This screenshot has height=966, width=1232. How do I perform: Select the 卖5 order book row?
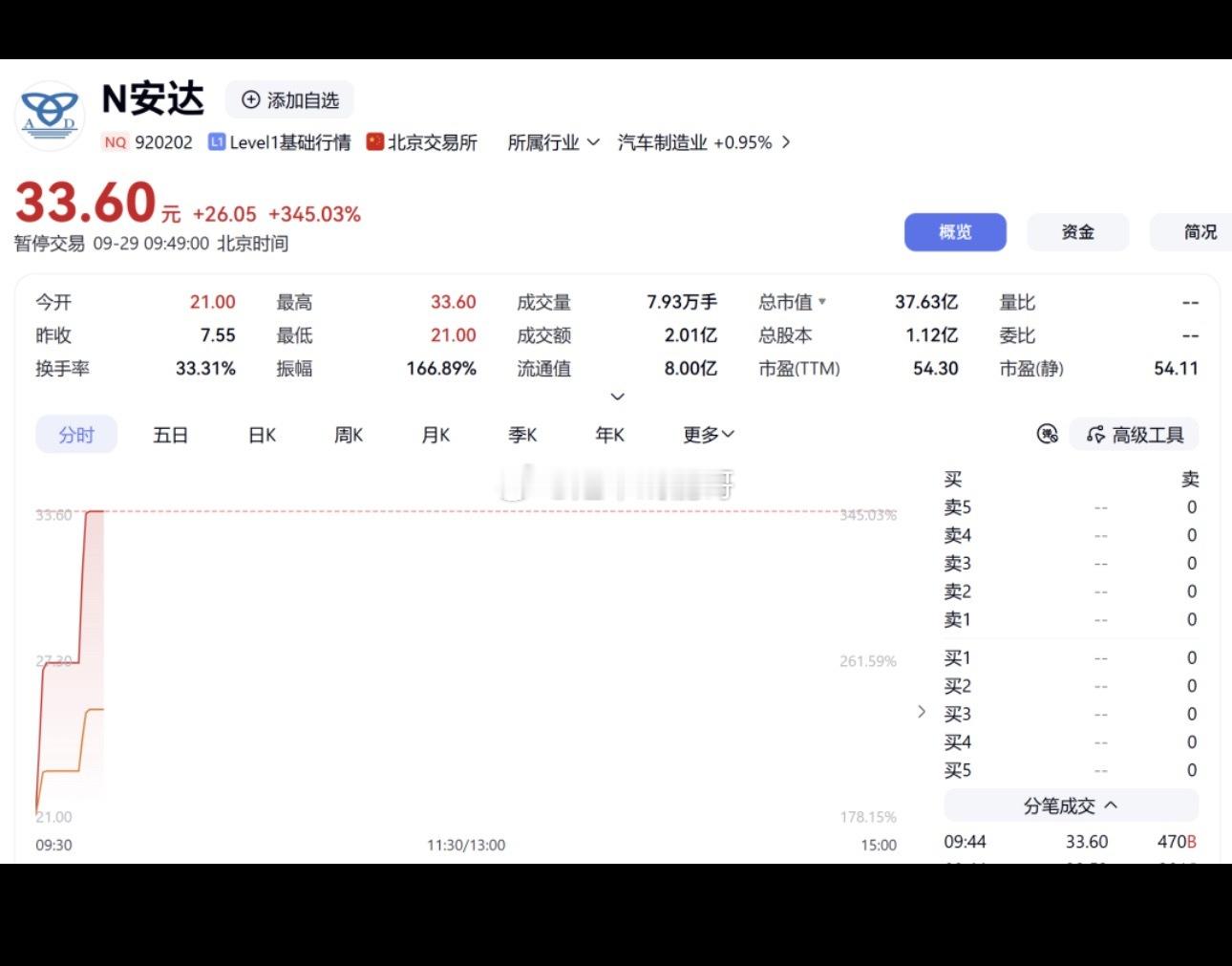(x=1071, y=507)
